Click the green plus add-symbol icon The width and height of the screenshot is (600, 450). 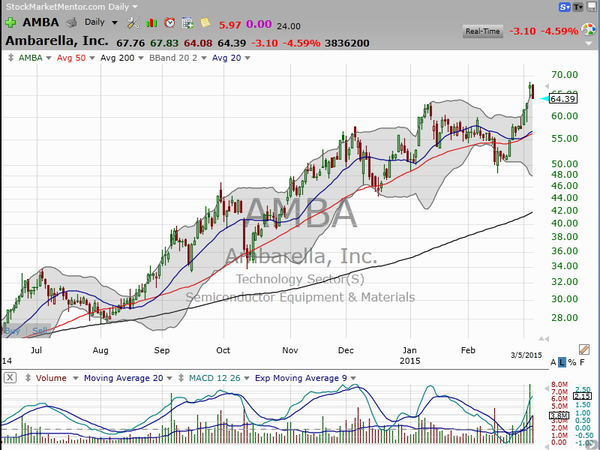pyautogui.click(x=10, y=23)
